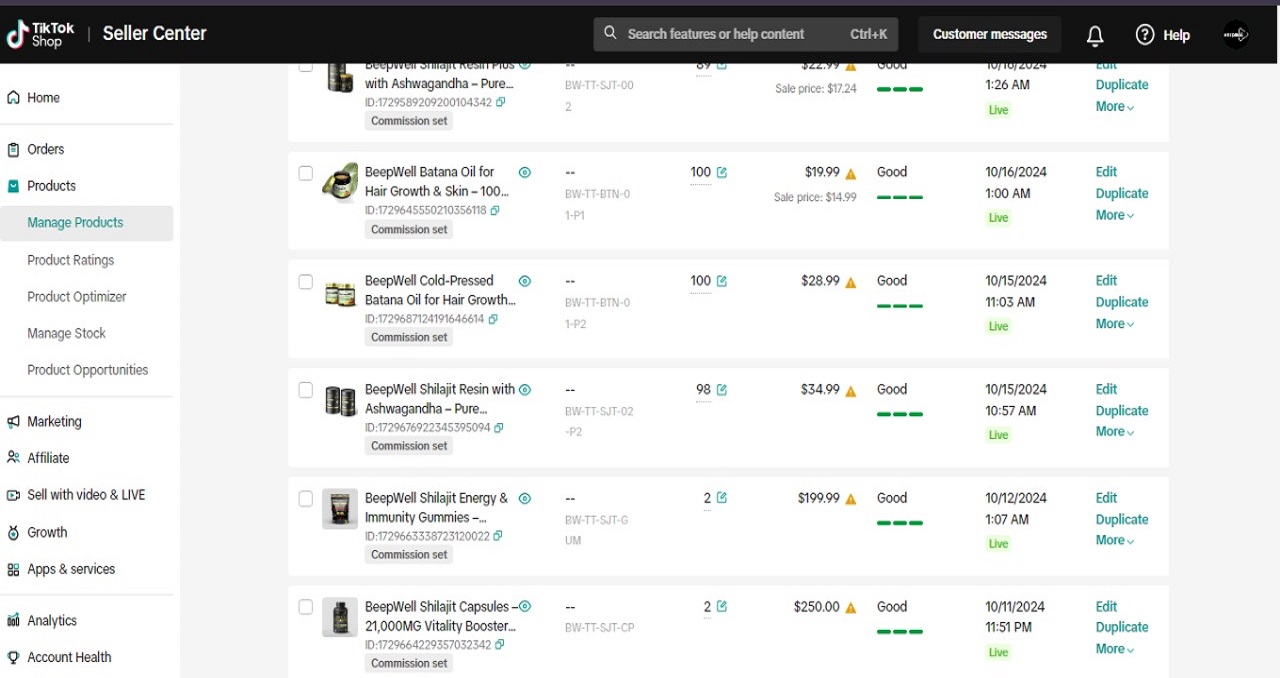The image size is (1280, 678).
Task: Click the TikTok Shop logo
Action: pos(41,34)
